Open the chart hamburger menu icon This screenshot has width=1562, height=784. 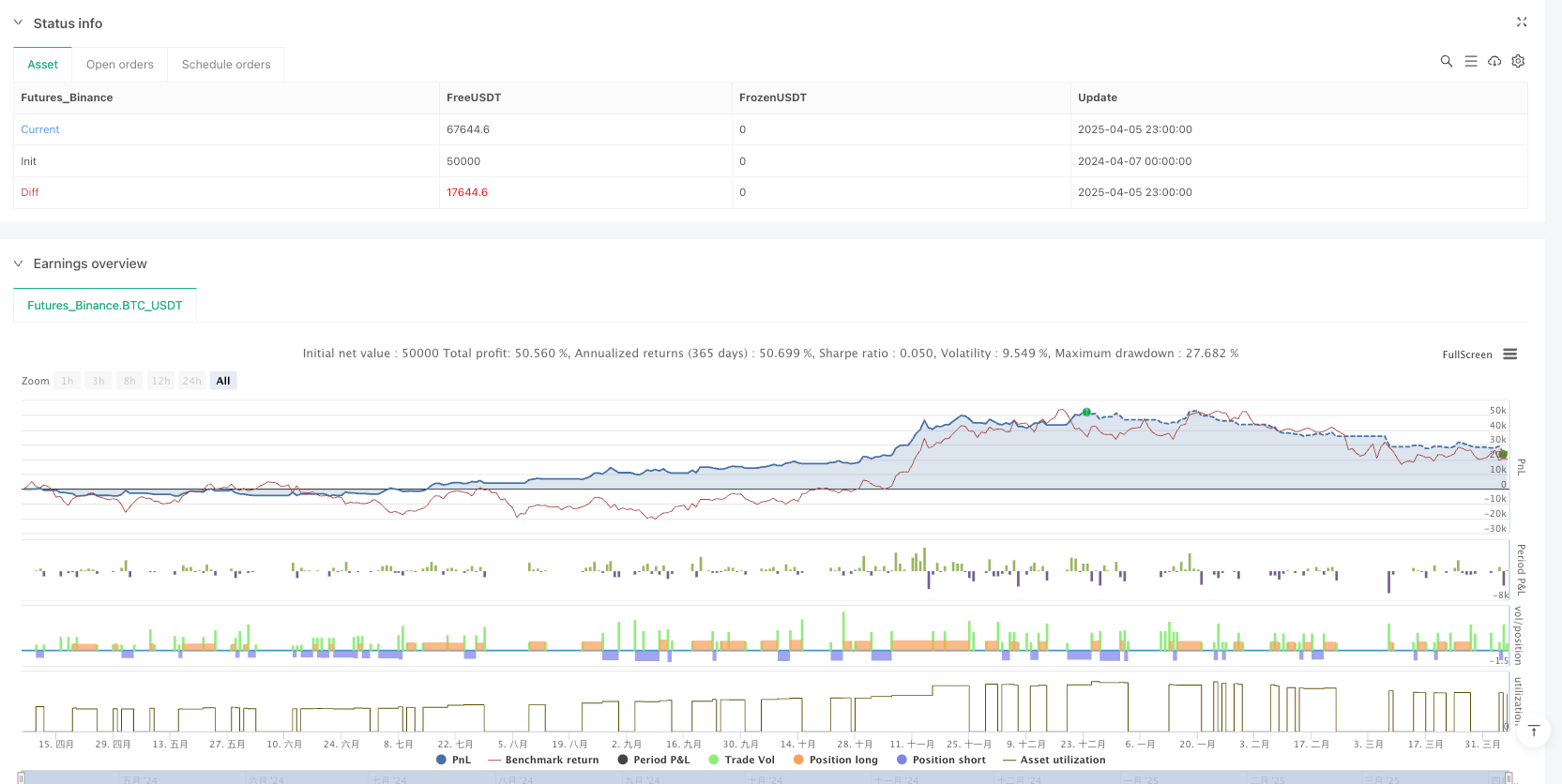pyautogui.click(x=1510, y=354)
